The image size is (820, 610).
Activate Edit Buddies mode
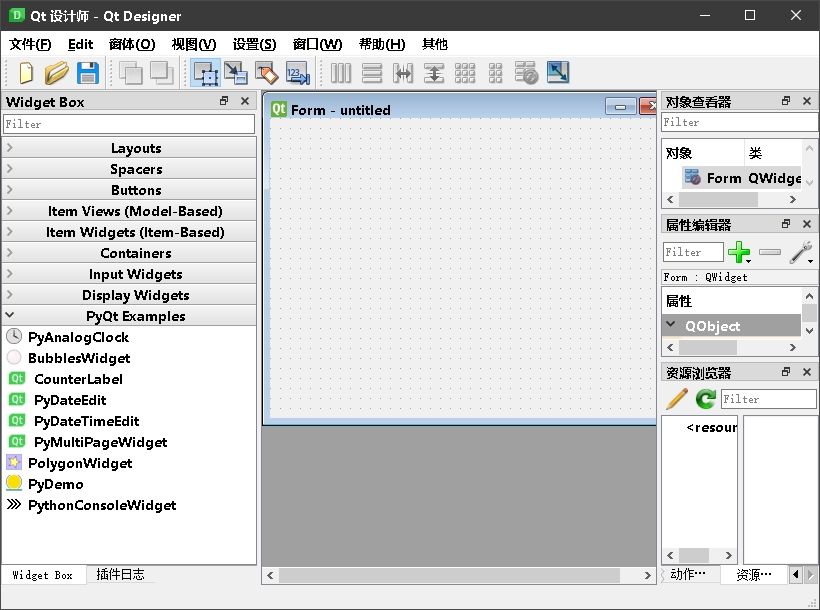[x=267, y=73]
